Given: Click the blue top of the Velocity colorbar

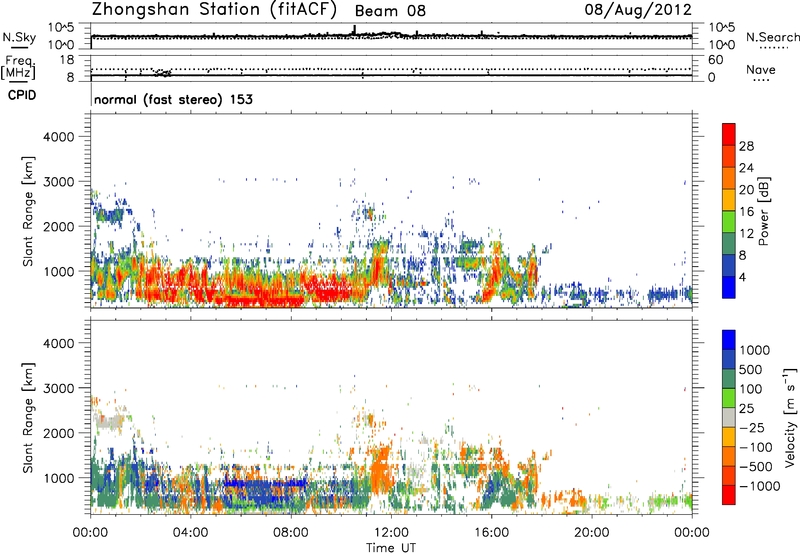Looking at the screenshot, I should 729,340.
